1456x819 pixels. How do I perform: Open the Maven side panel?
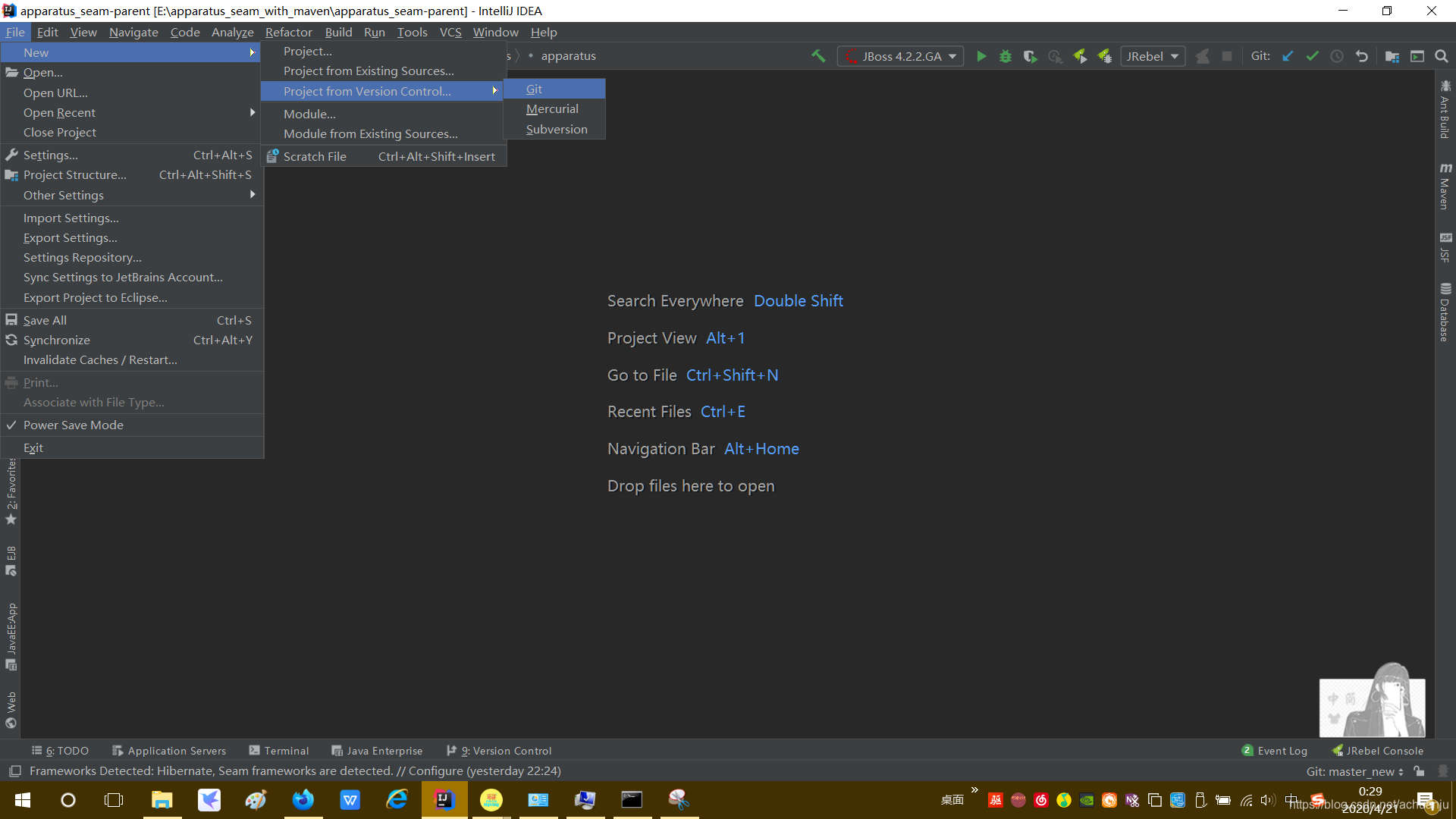pos(1445,186)
